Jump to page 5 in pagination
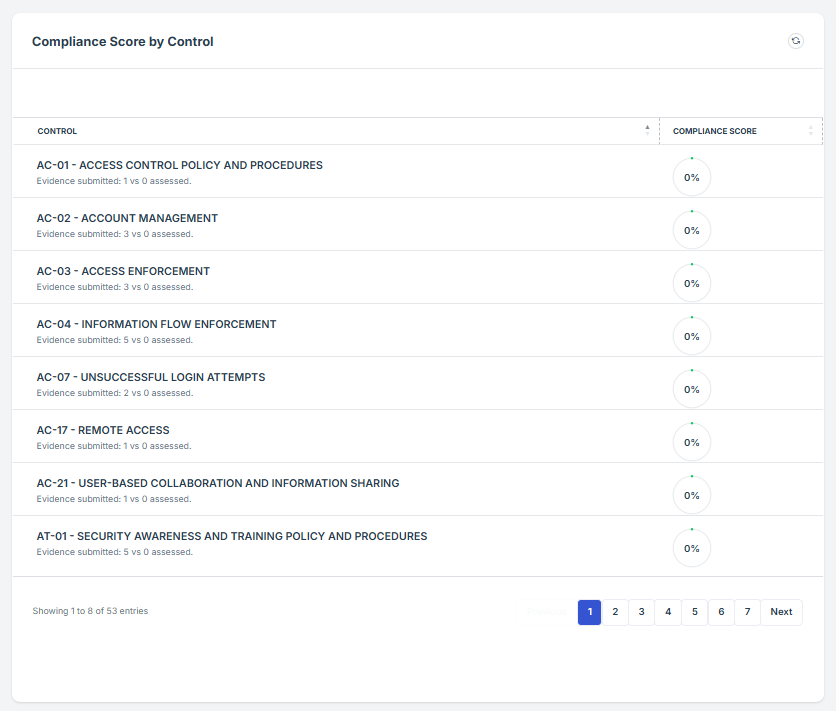 (x=694, y=612)
